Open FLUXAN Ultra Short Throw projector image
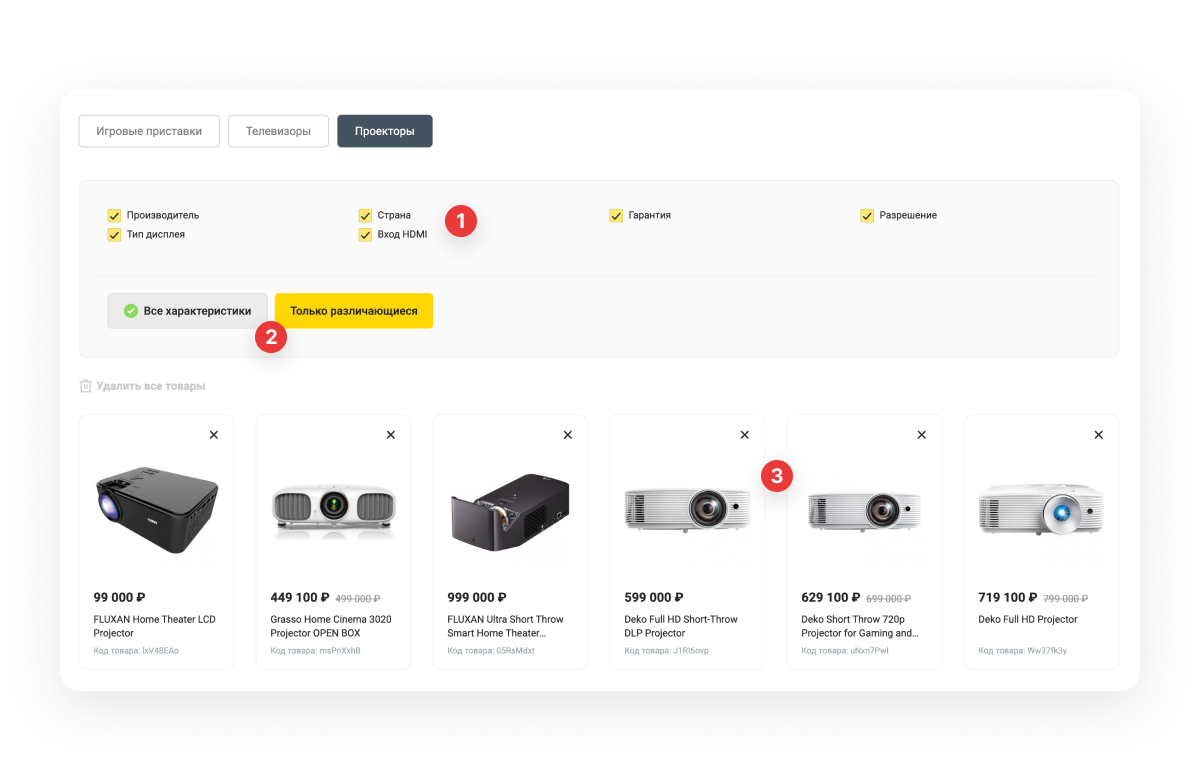 coord(510,510)
